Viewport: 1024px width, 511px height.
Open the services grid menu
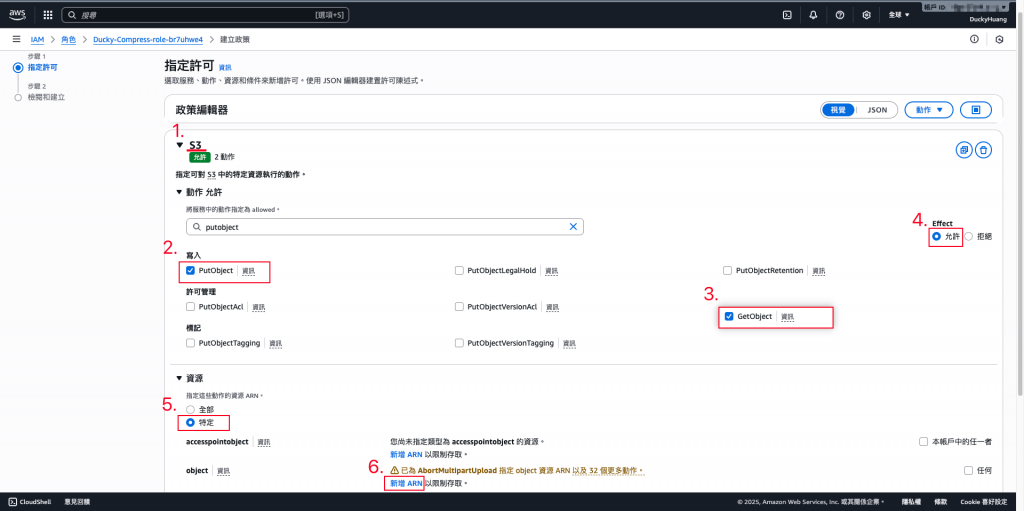pyautogui.click(x=48, y=14)
